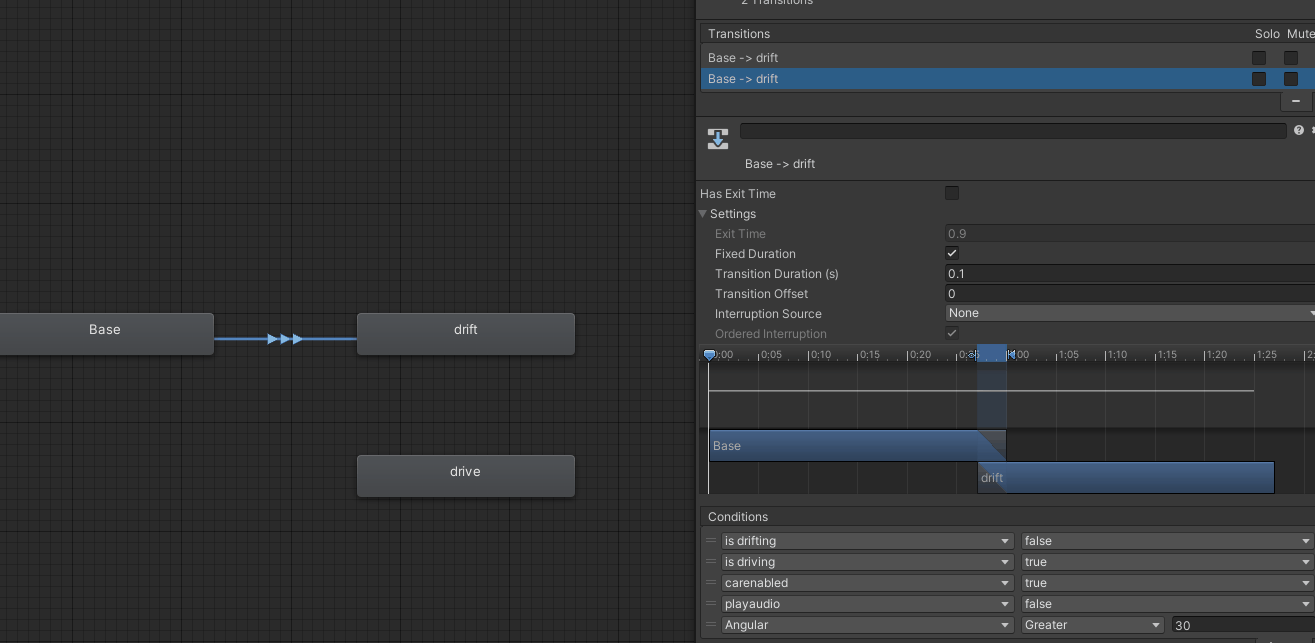The width and height of the screenshot is (1315, 643).
Task: Change the playaudio condition value from false
Action: tap(1165, 603)
